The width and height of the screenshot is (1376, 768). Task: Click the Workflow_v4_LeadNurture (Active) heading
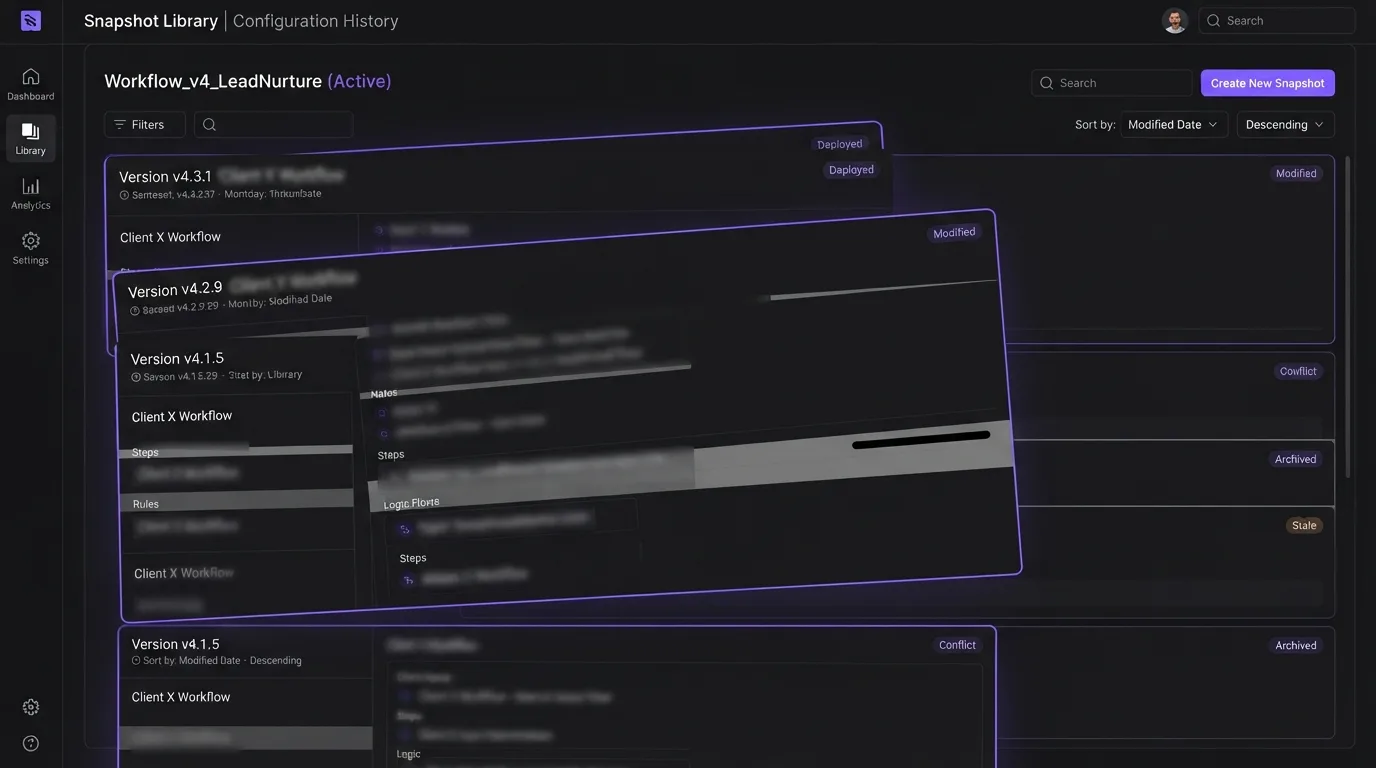click(x=248, y=81)
